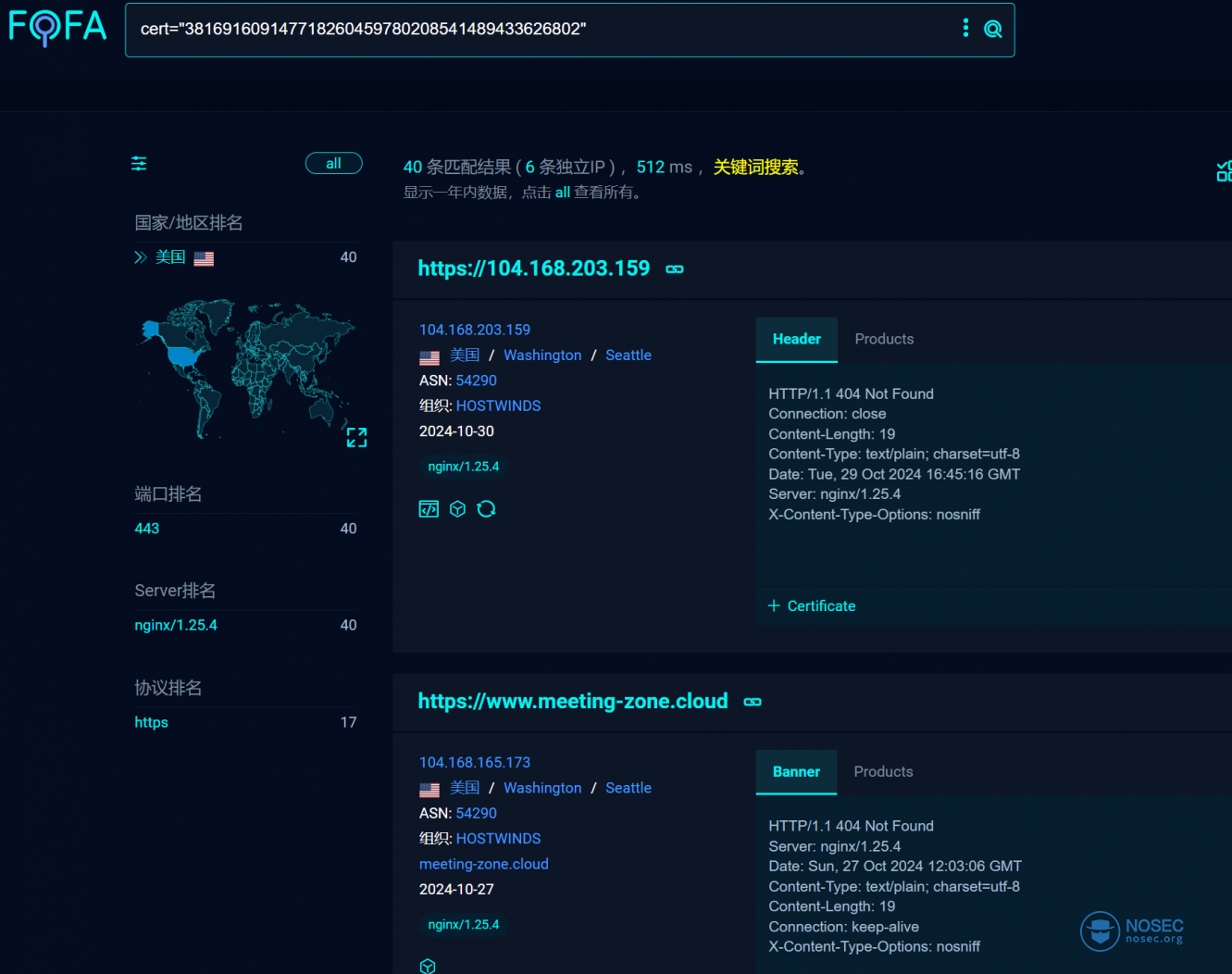The height and width of the screenshot is (974, 1232).
Task: Run the search with the magnifier icon
Action: pyautogui.click(x=992, y=30)
